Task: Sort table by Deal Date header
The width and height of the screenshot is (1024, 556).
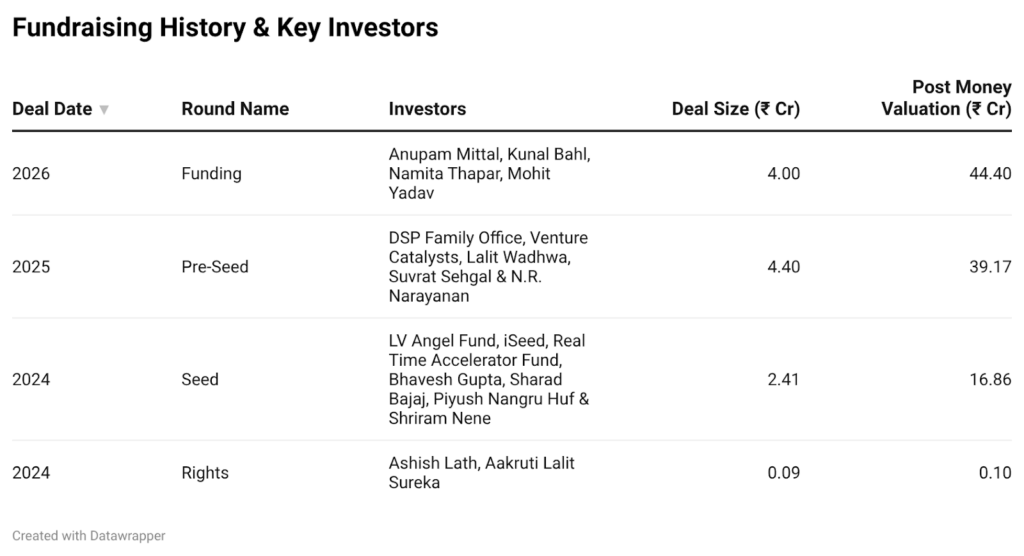Action: click(x=52, y=109)
